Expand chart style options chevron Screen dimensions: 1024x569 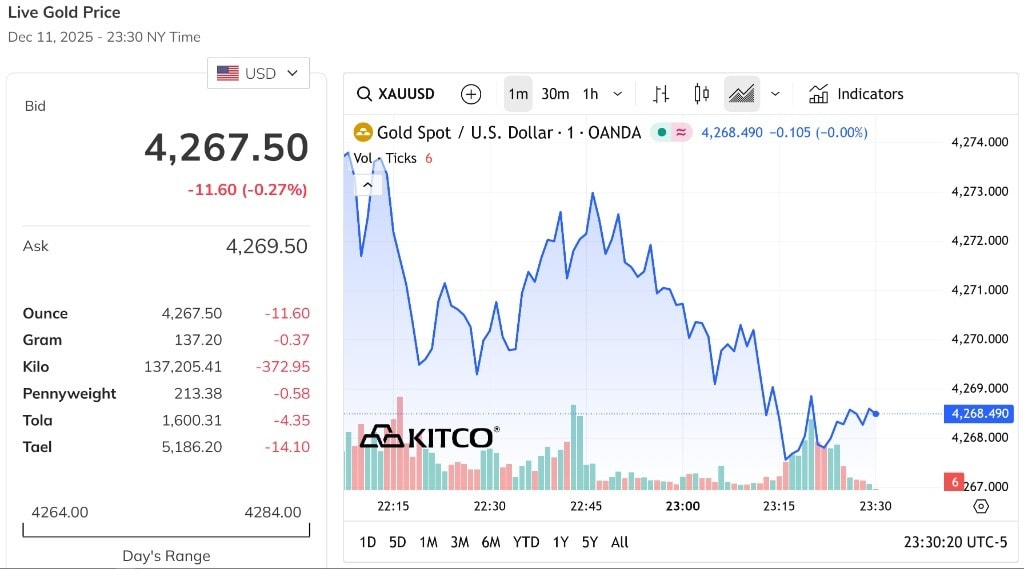775,94
